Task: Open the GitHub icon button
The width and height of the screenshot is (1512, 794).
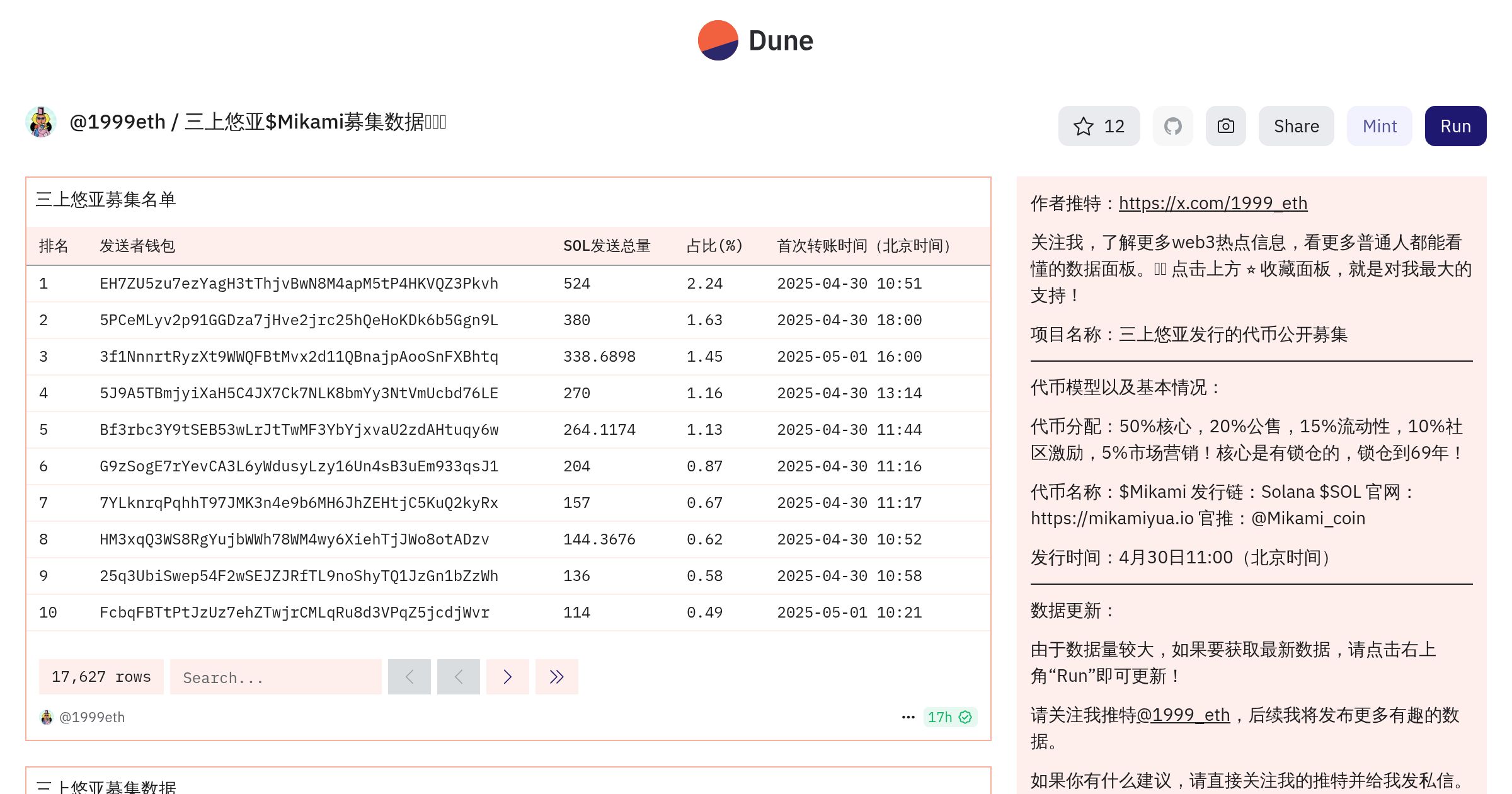Action: (x=1172, y=126)
